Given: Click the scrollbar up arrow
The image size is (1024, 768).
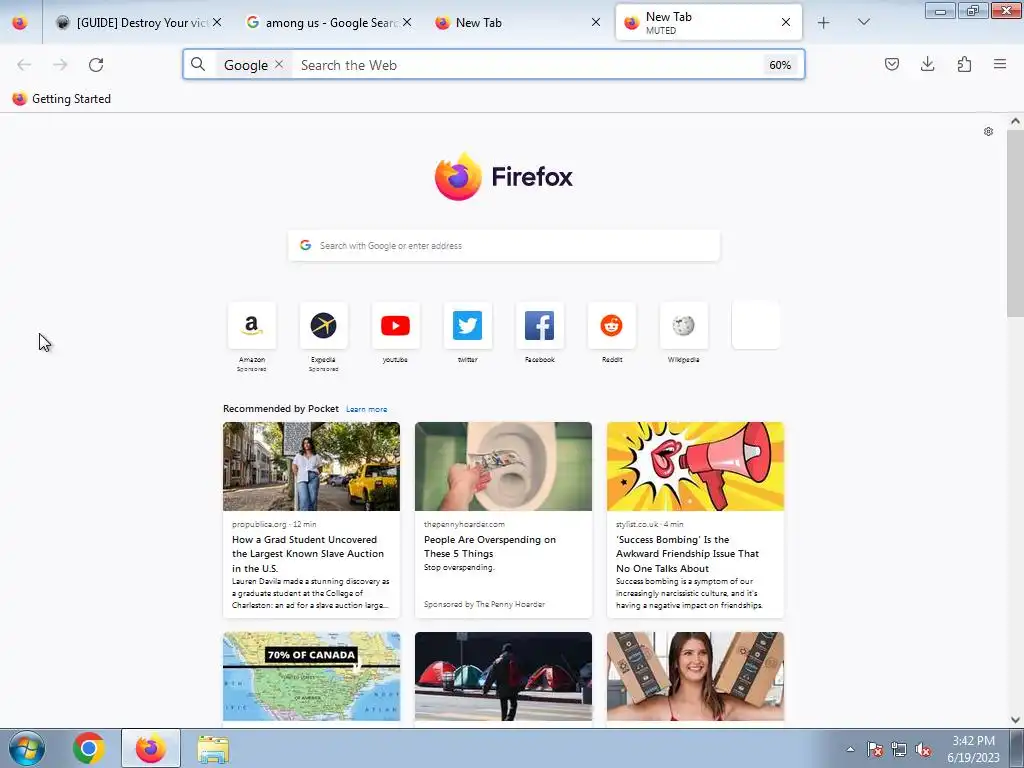Looking at the screenshot, I should (1015, 121).
